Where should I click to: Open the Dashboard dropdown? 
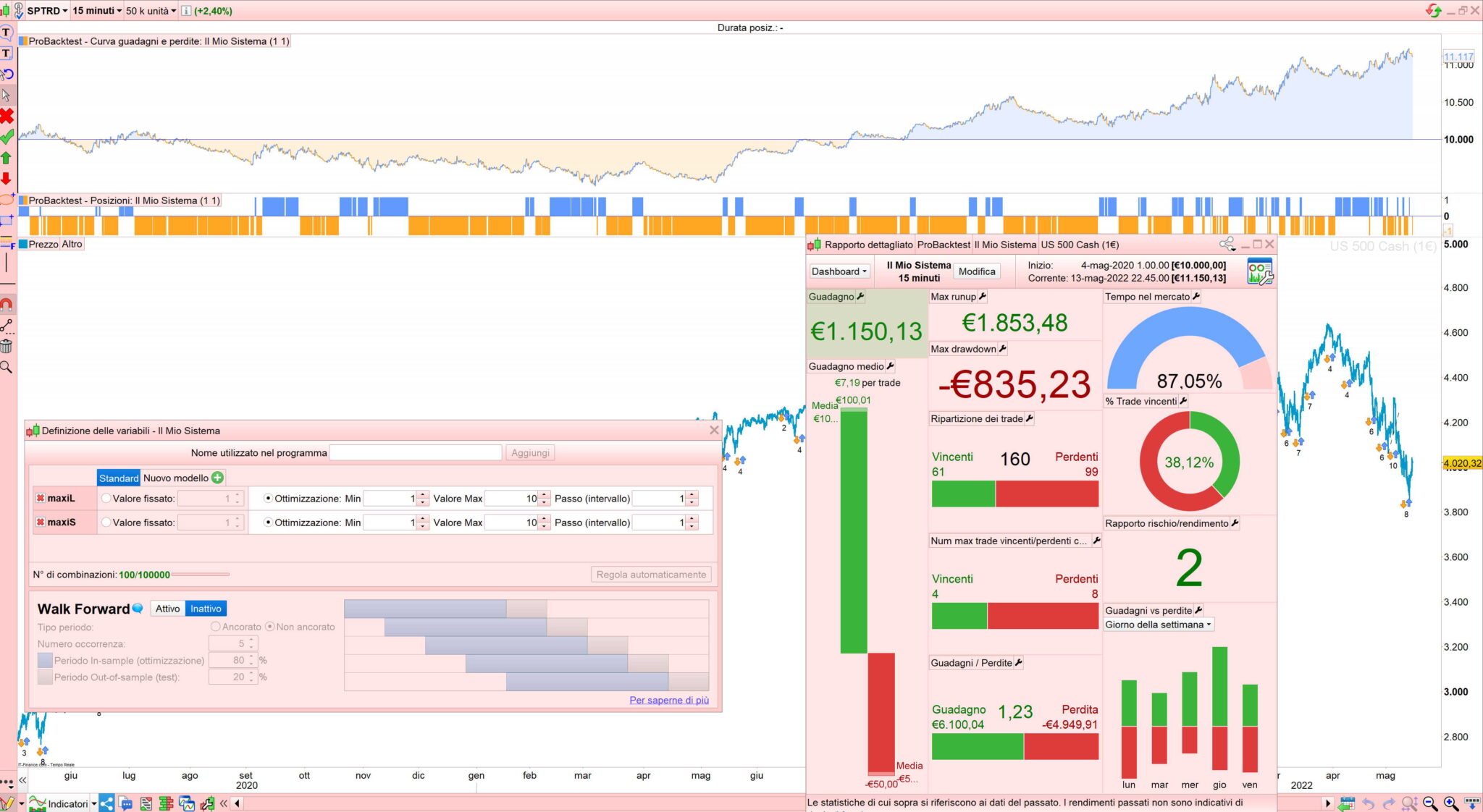839,271
